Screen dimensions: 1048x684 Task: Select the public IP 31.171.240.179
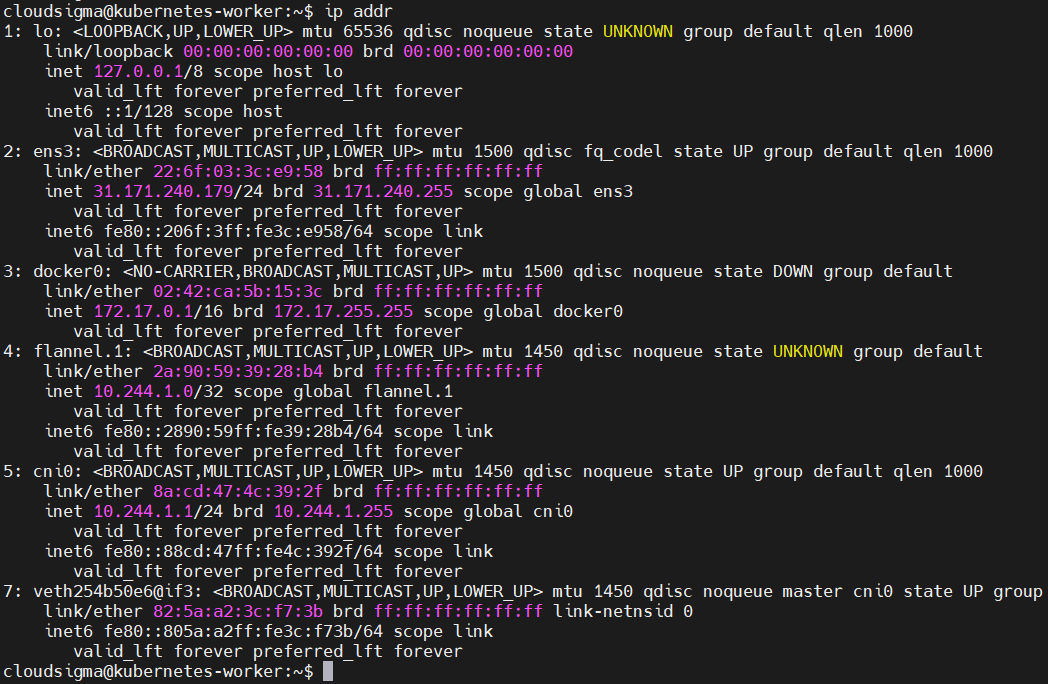click(x=164, y=191)
